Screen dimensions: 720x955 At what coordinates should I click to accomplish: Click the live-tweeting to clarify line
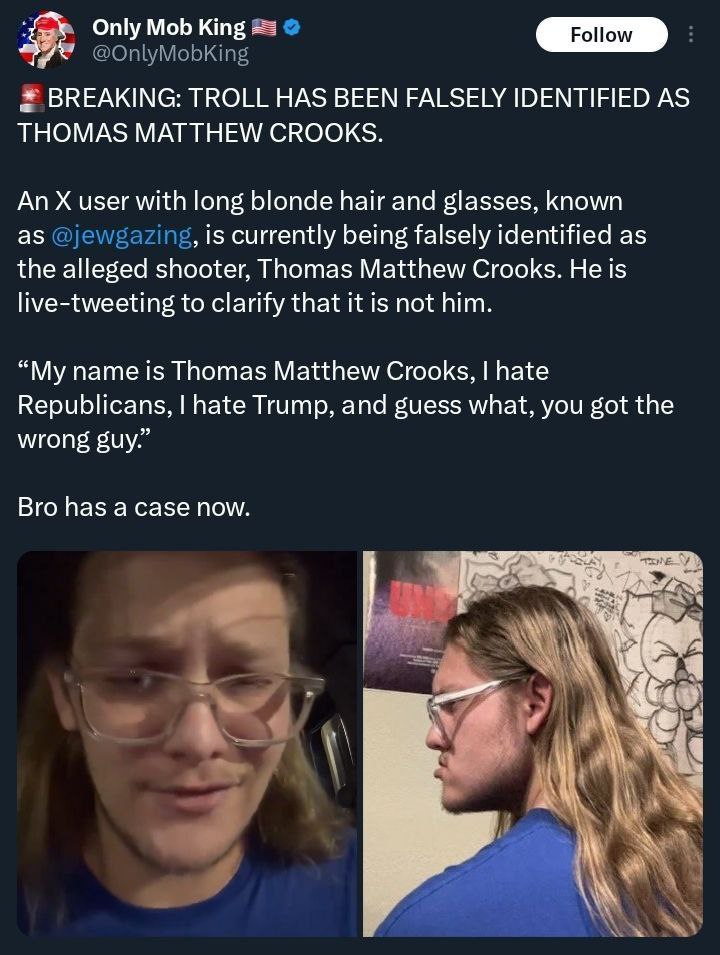pyautogui.click(x=255, y=303)
